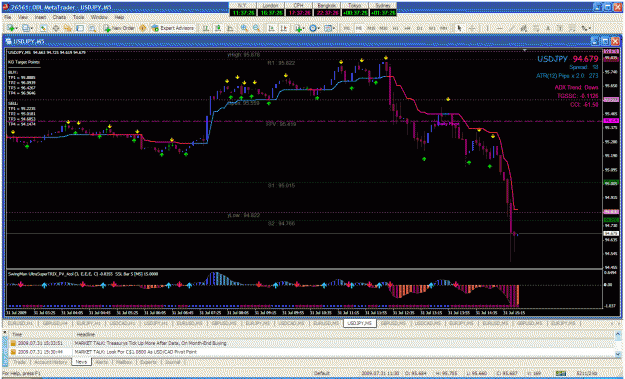Open the File menu
The width and height of the screenshot is (625, 379).
coord(7,18)
